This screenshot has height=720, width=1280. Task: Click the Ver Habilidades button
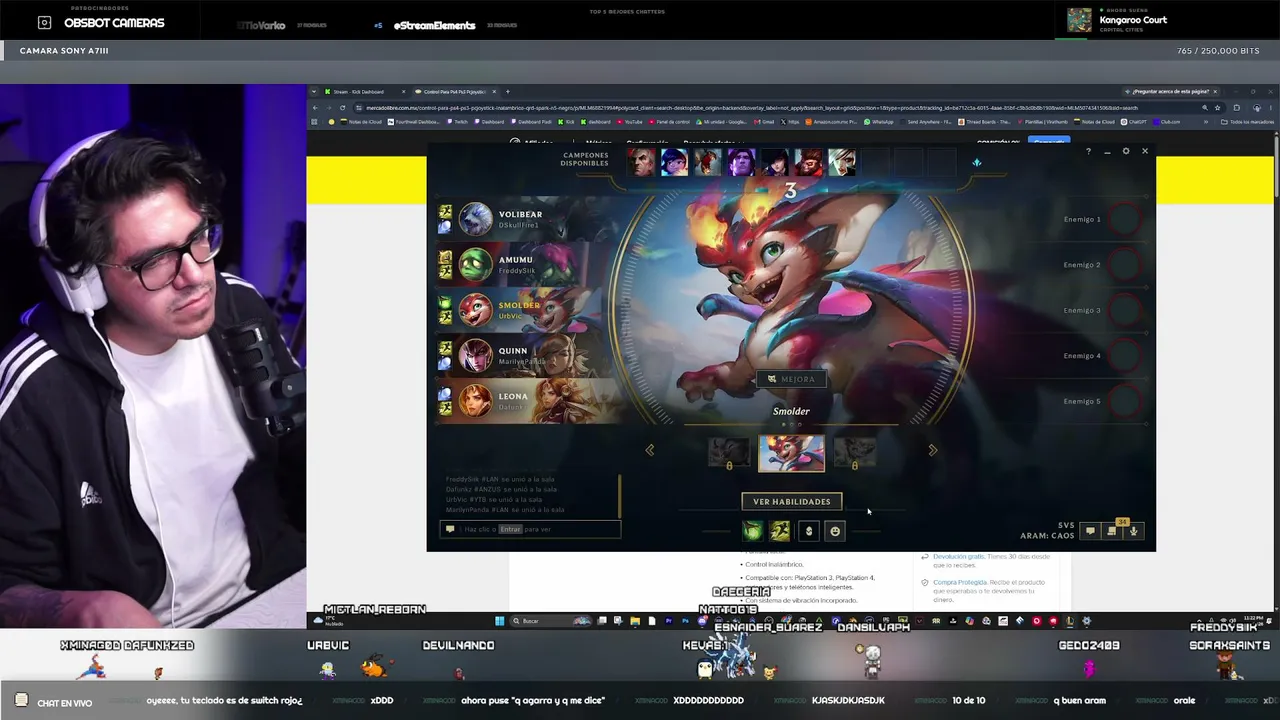(792, 501)
